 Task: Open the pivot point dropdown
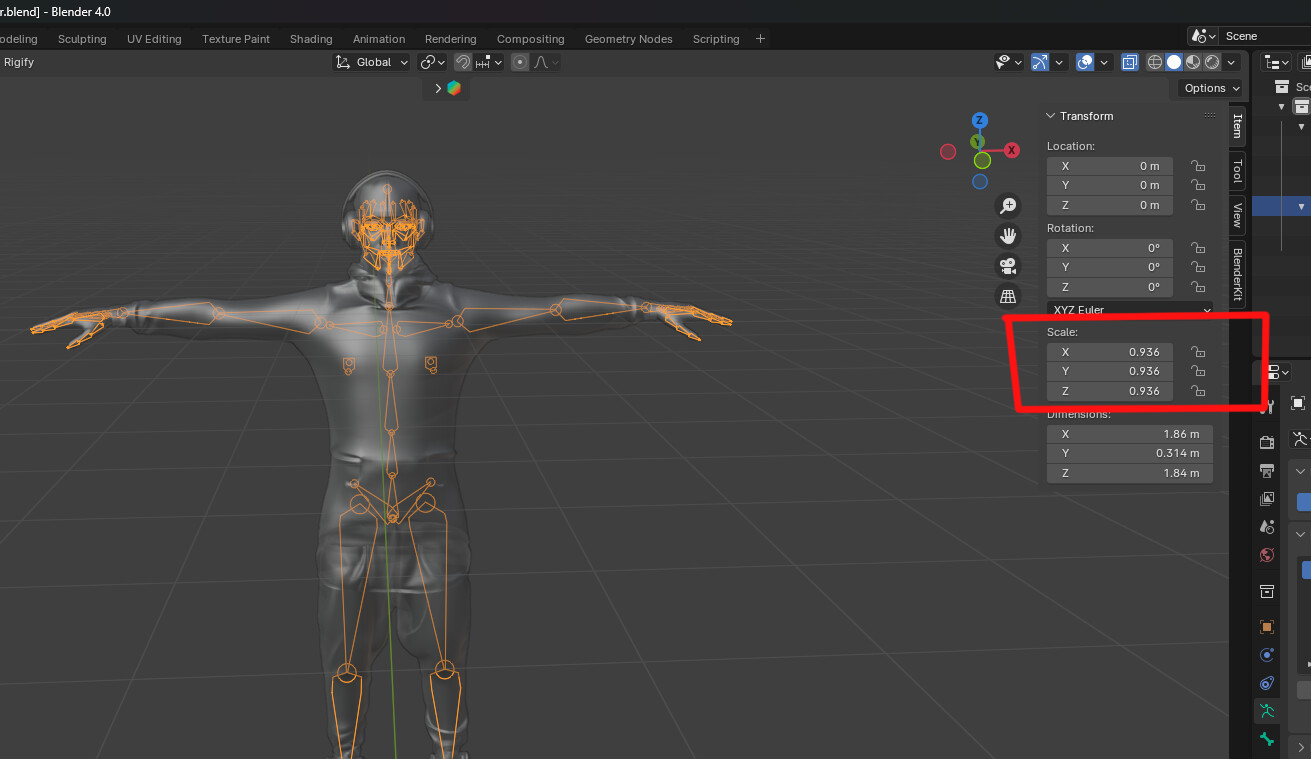point(433,62)
